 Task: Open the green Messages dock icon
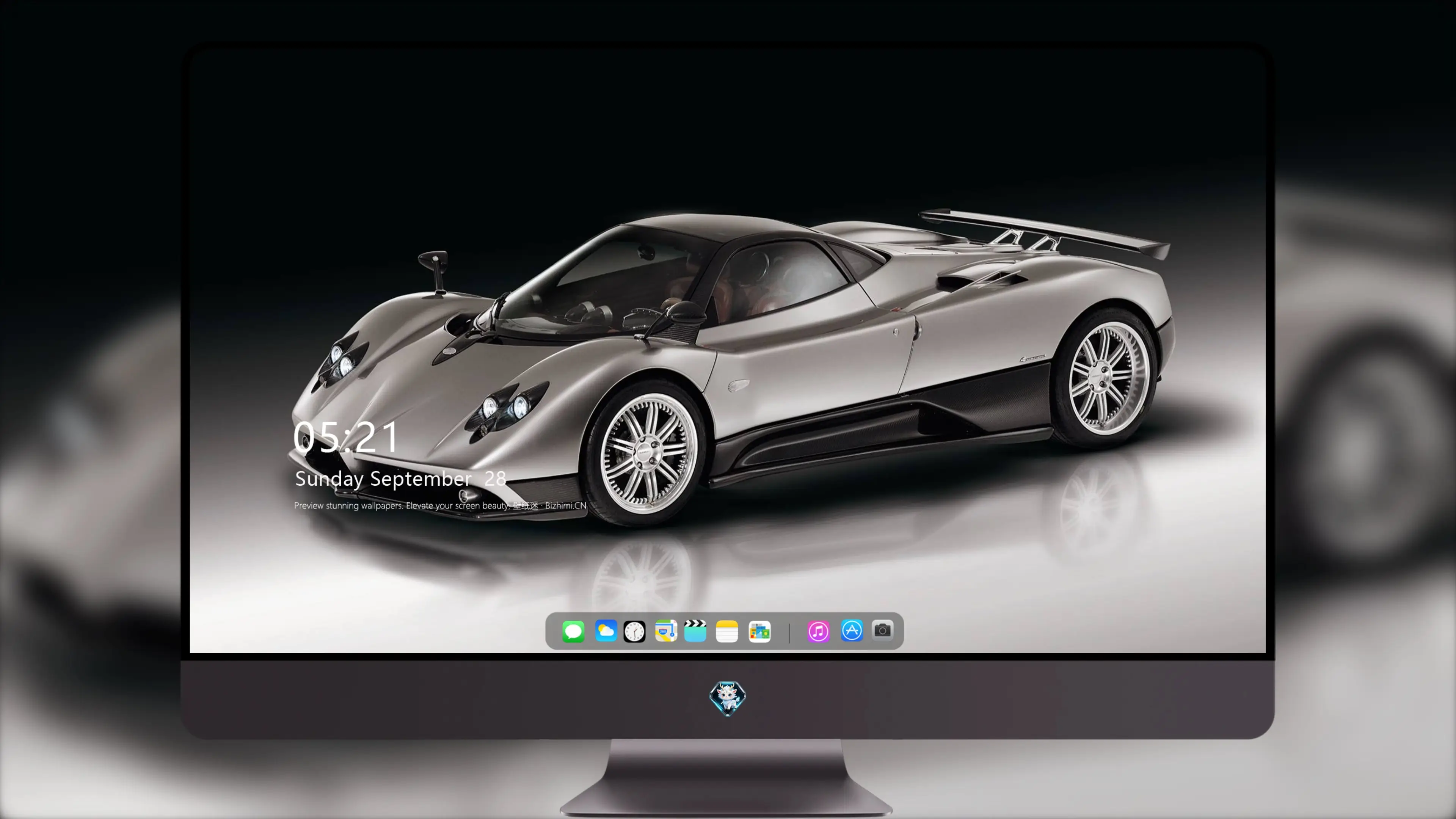(x=573, y=631)
